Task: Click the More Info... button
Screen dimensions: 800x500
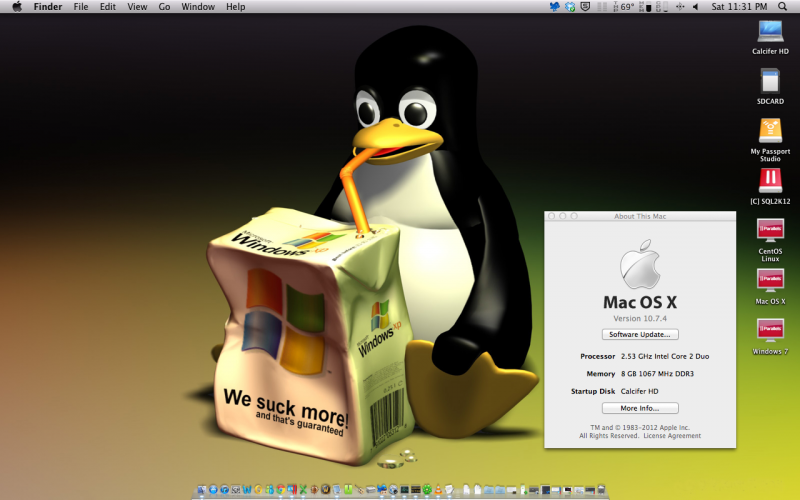Action: 640,408
